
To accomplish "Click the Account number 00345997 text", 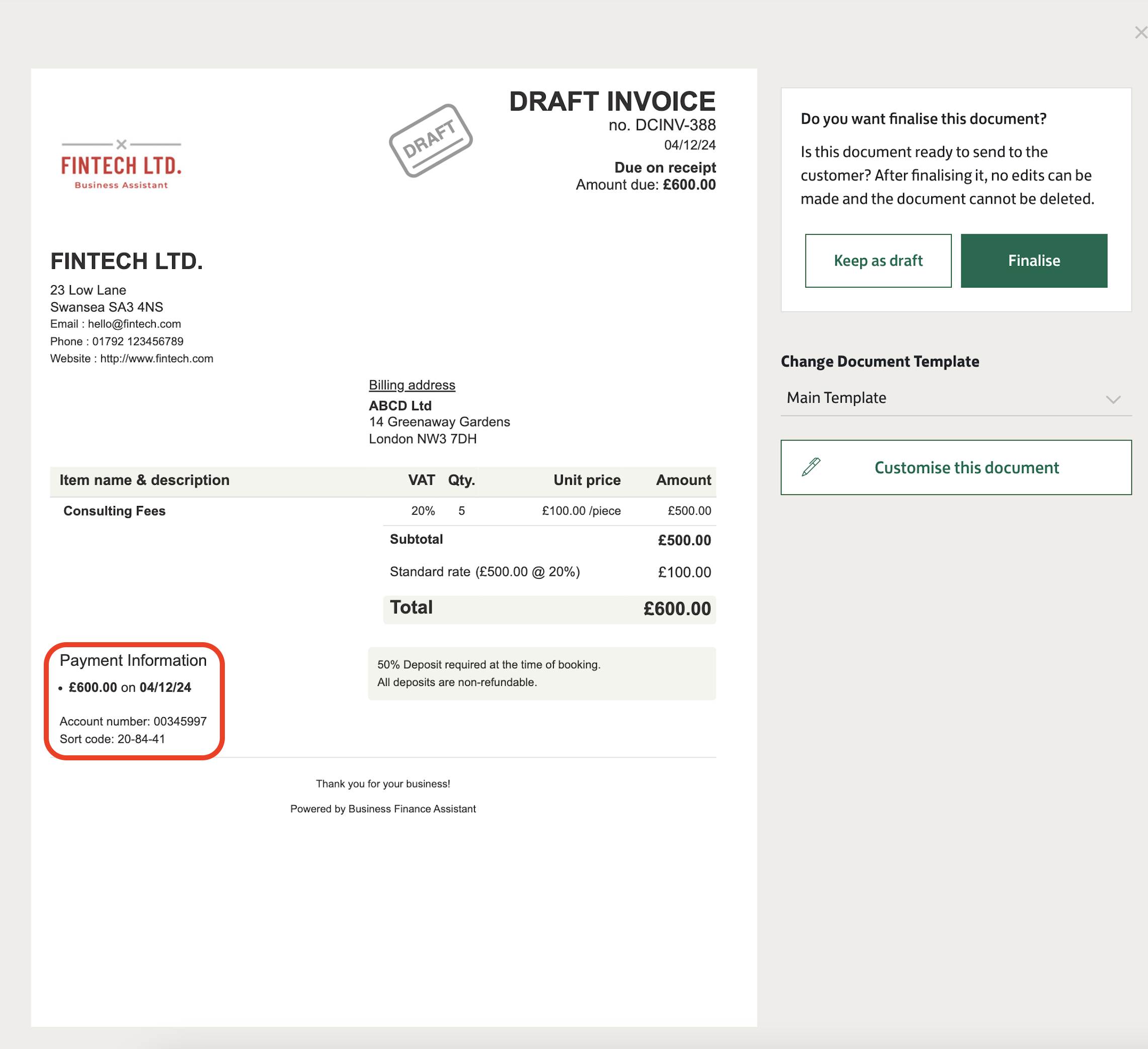I will (x=133, y=721).
